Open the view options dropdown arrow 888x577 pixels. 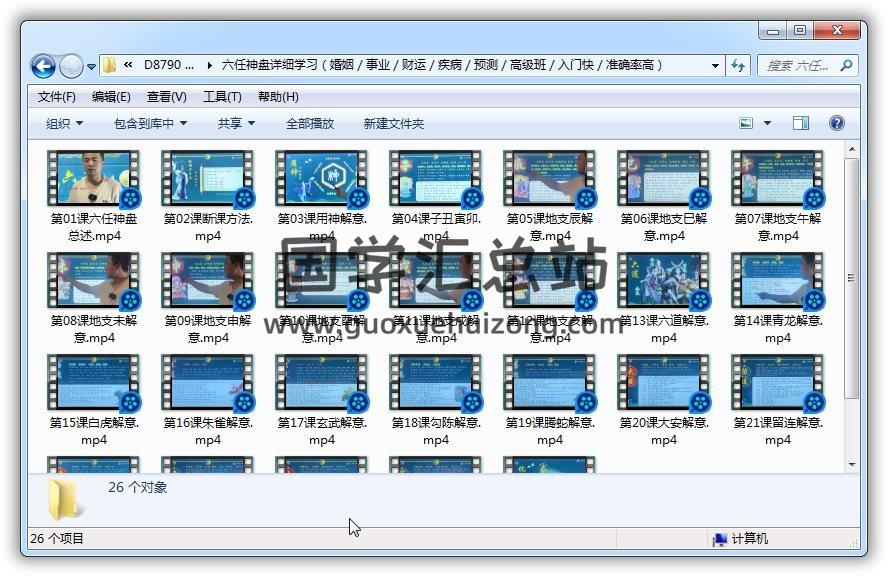tap(768, 123)
